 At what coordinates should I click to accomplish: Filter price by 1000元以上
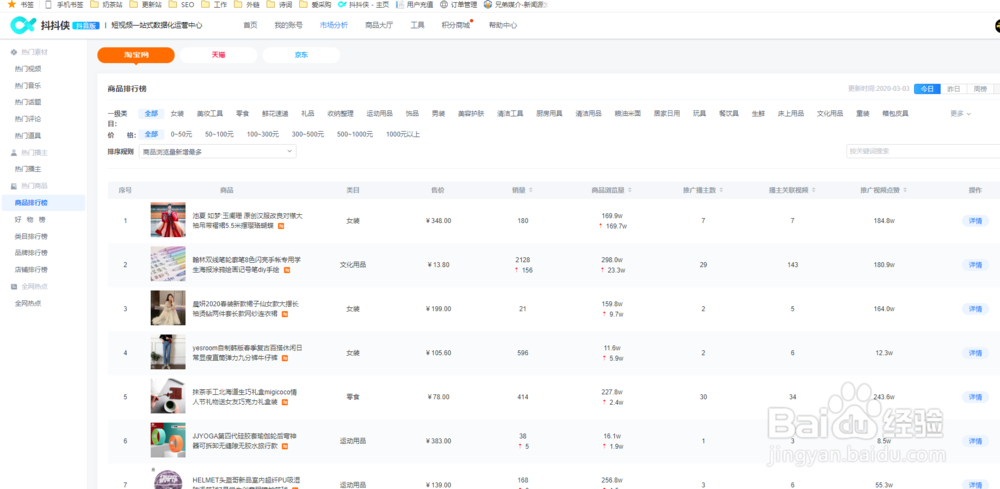point(403,135)
